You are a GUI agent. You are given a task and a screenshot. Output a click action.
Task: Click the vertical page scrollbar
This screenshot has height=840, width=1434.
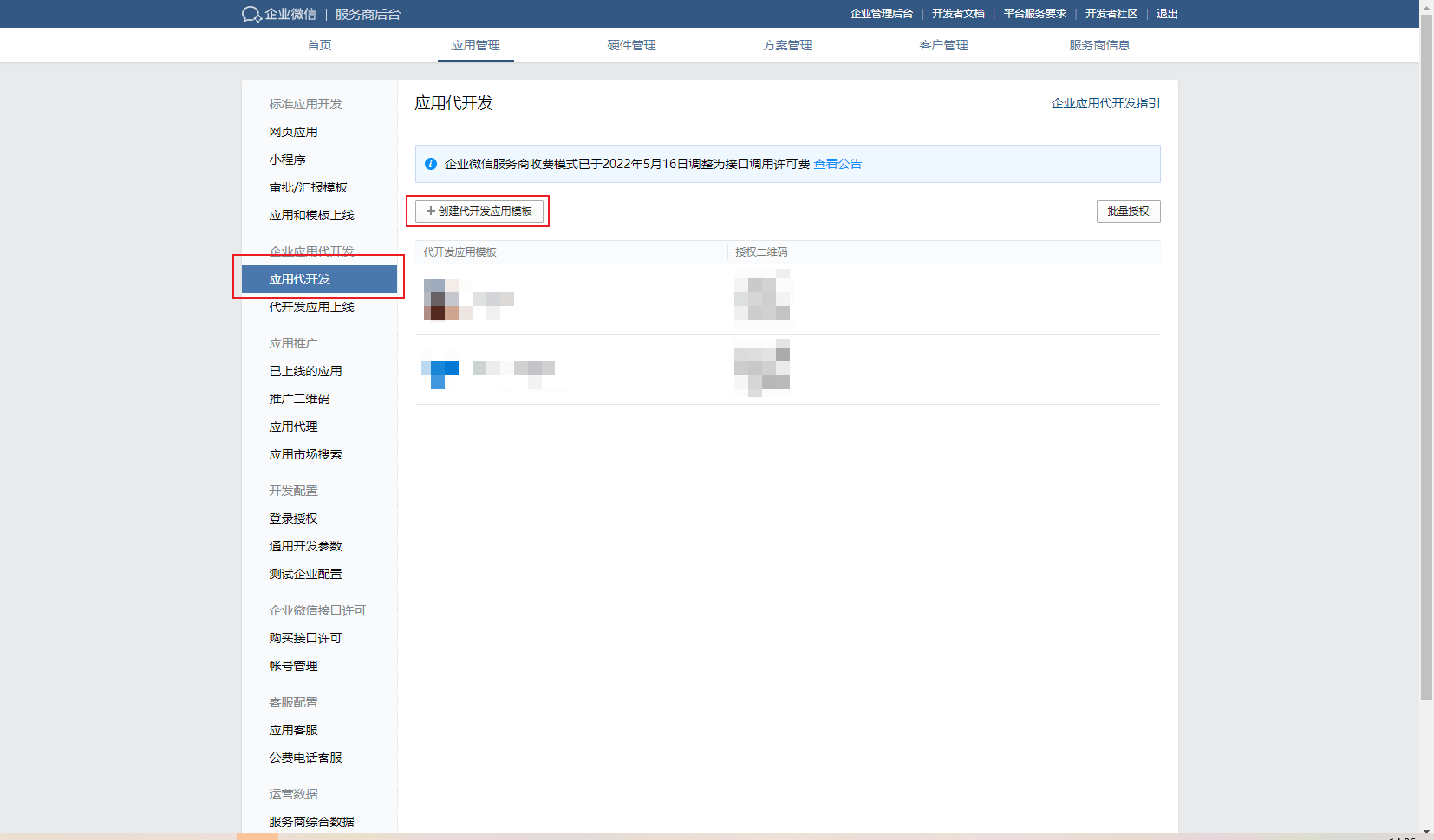(x=1426, y=347)
